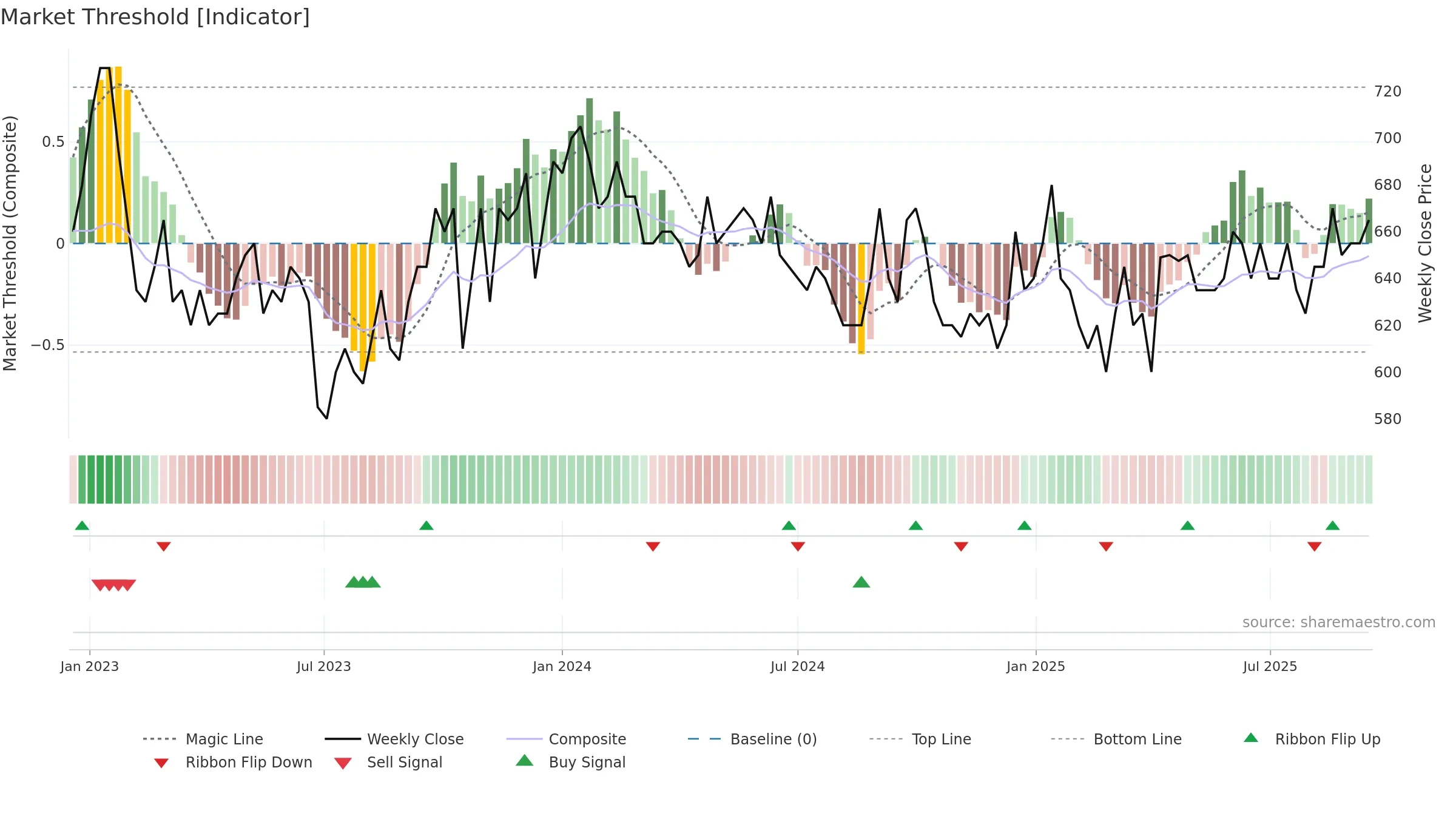The height and width of the screenshot is (819, 1456).
Task: Click the Market Threshold (Composite) axis title
Action: point(10,243)
